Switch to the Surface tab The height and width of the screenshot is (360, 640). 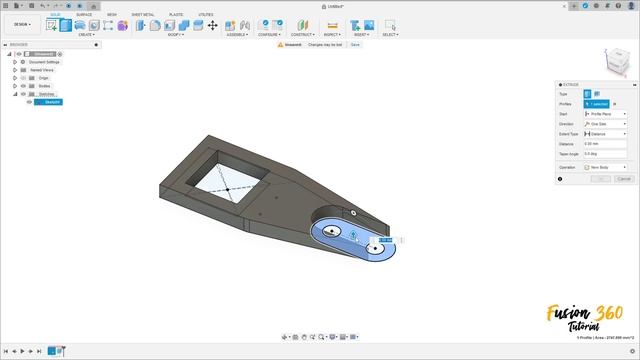click(x=84, y=15)
